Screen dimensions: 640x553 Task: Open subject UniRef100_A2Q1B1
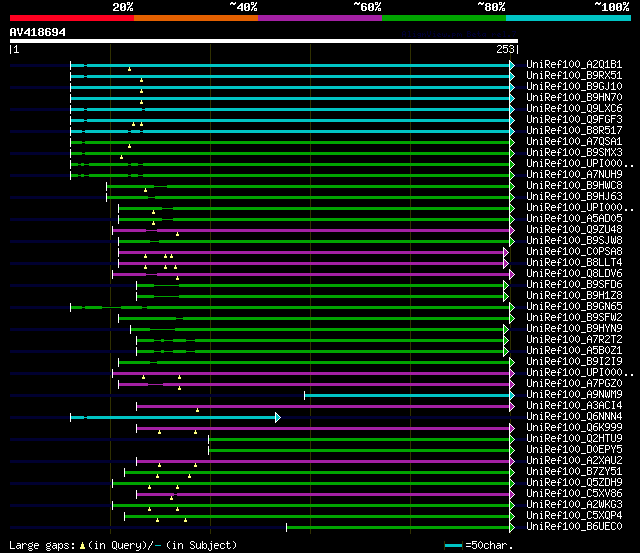click(x=574, y=64)
